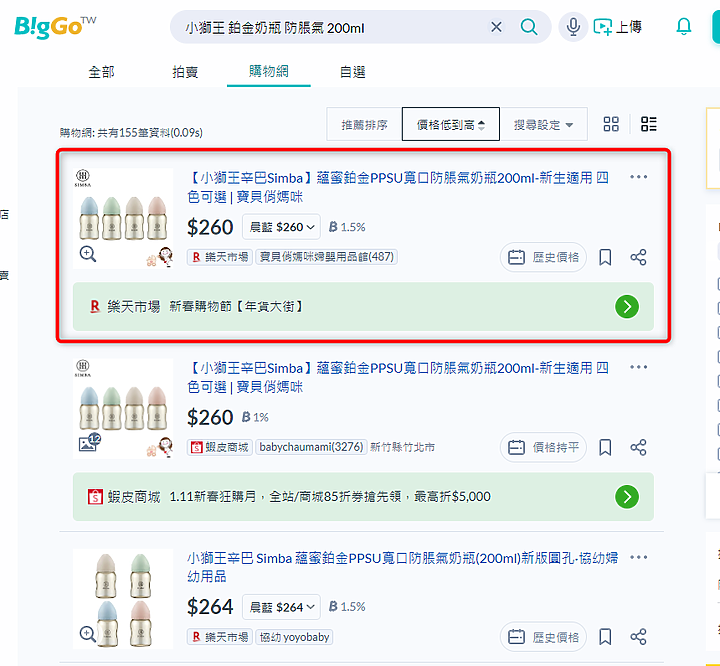Screen dimensions: 720x666
Task: Zoom the first product image magnifier icon
Action: coord(88,254)
